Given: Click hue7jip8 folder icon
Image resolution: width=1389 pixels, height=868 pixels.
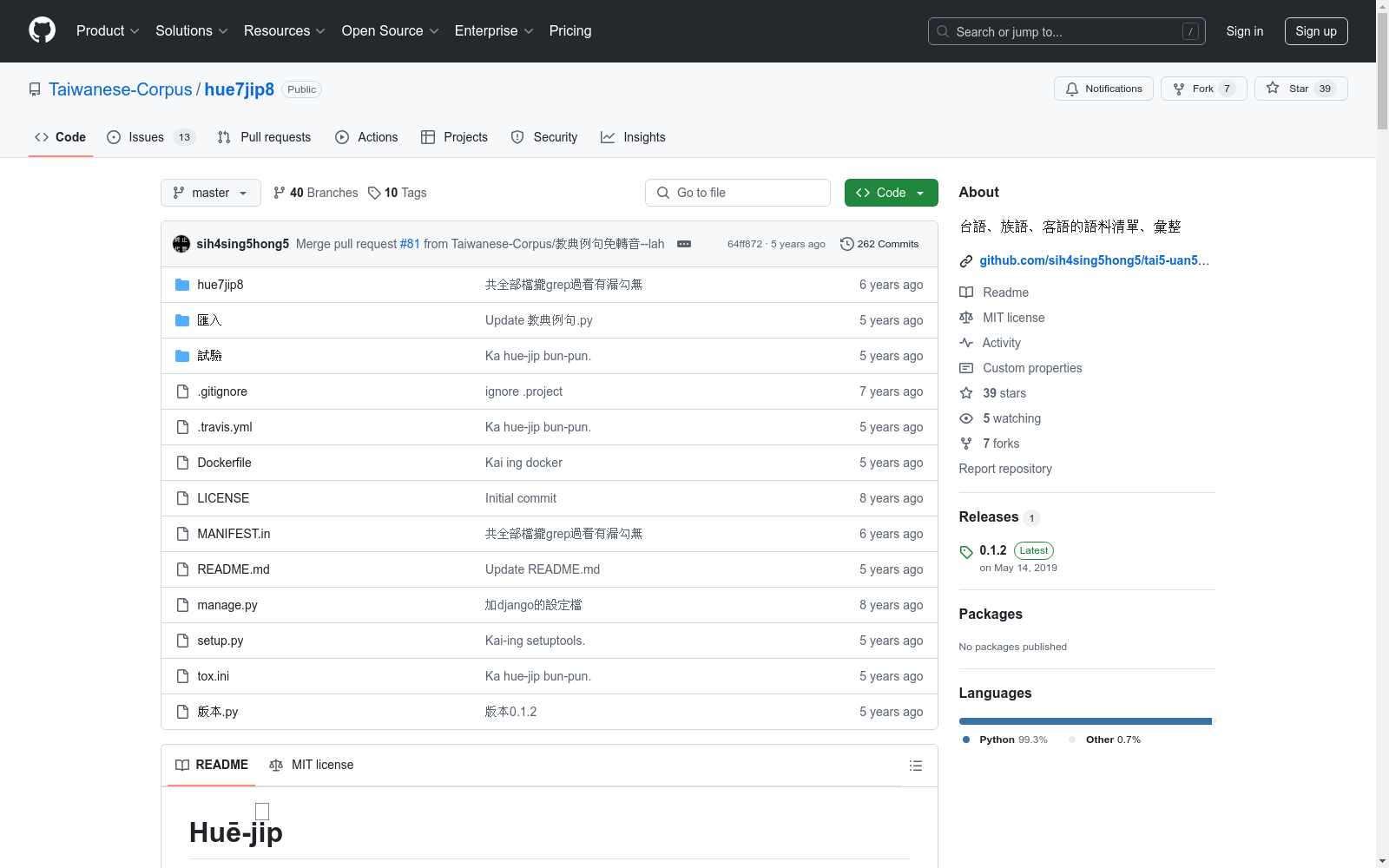Looking at the screenshot, I should 182,285.
